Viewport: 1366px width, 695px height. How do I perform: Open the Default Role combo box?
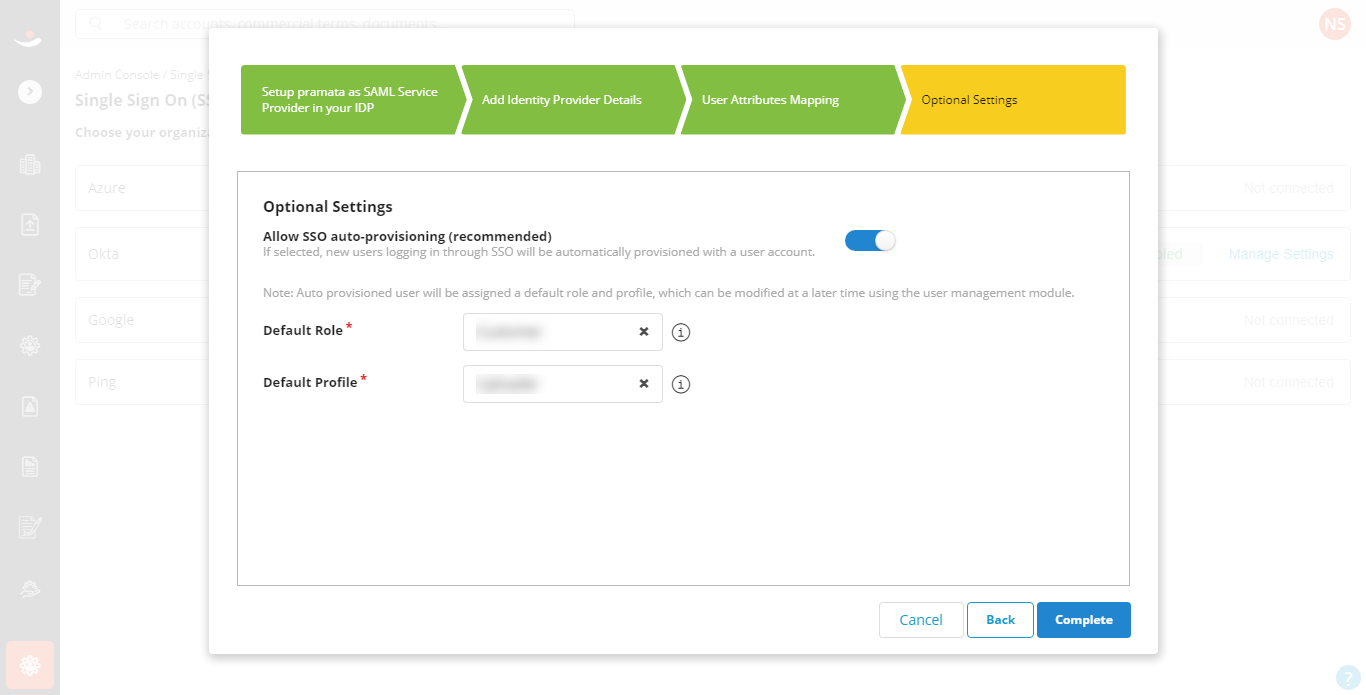tap(563, 332)
